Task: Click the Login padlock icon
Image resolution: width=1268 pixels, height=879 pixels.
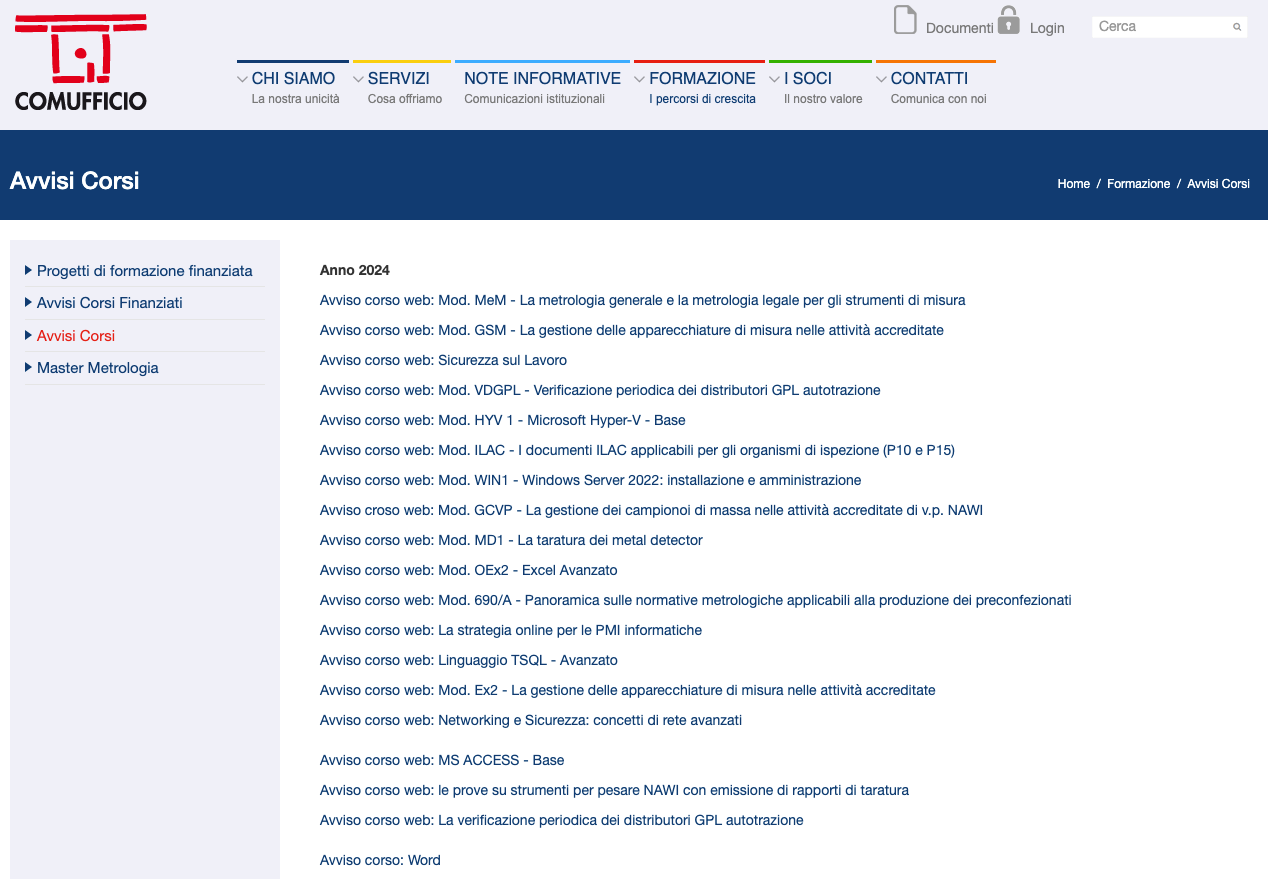Action: click(x=1009, y=20)
